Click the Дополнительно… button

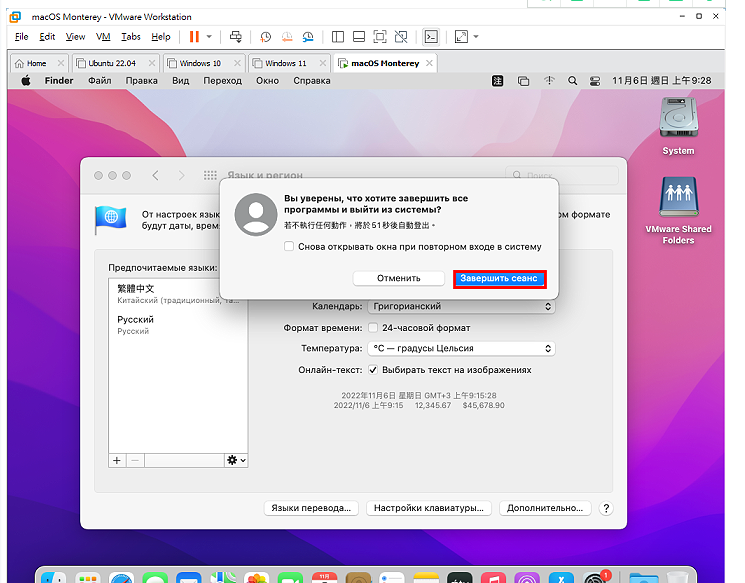pyautogui.click(x=545, y=508)
